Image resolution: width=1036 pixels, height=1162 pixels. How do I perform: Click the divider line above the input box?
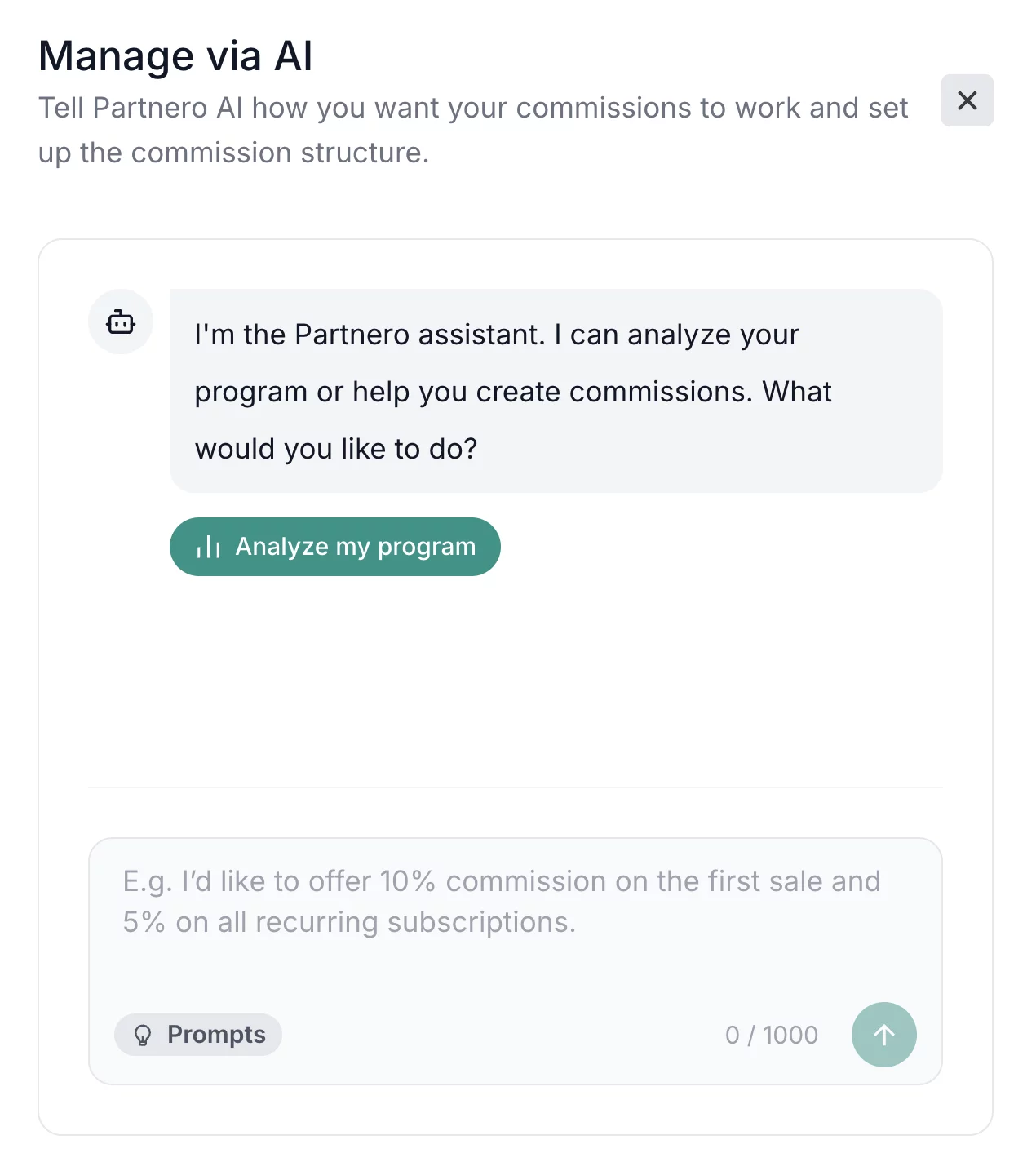pyautogui.click(x=514, y=787)
